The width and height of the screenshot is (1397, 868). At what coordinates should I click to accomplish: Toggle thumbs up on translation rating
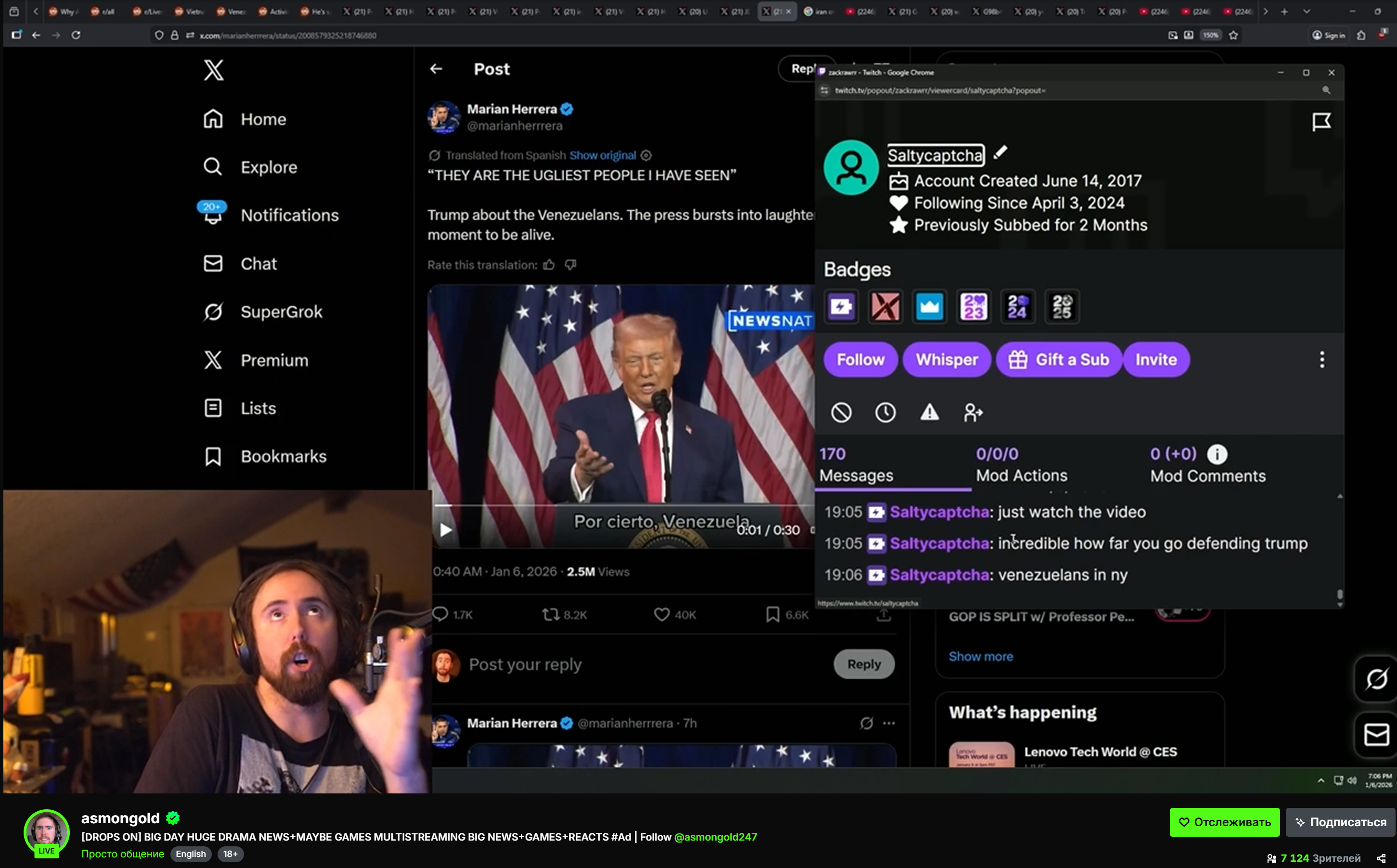[x=549, y=265]
